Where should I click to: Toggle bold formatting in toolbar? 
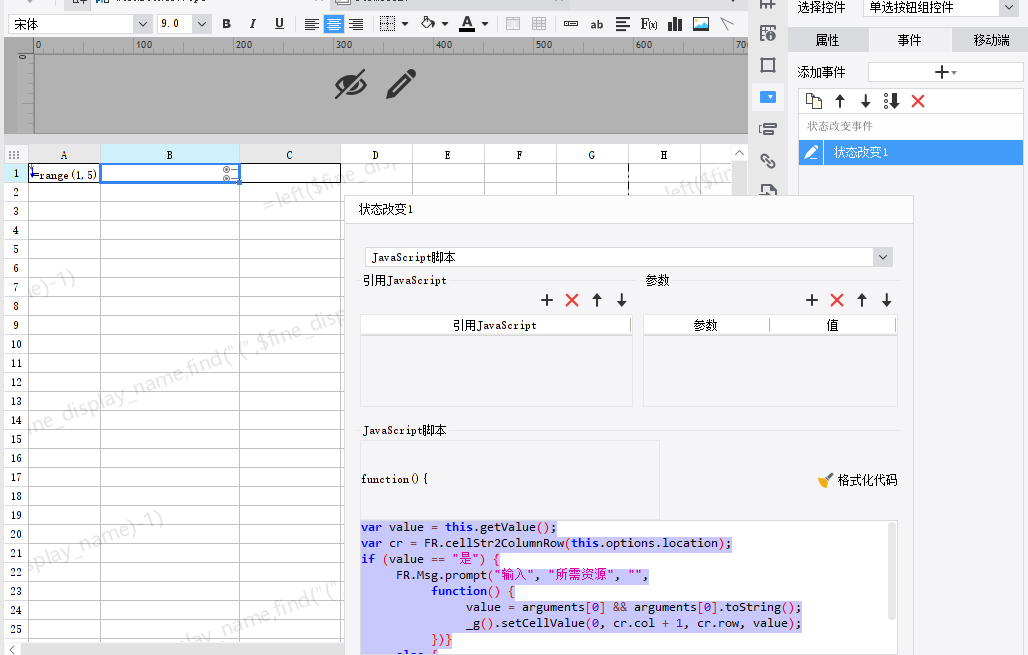pos(227,24)
